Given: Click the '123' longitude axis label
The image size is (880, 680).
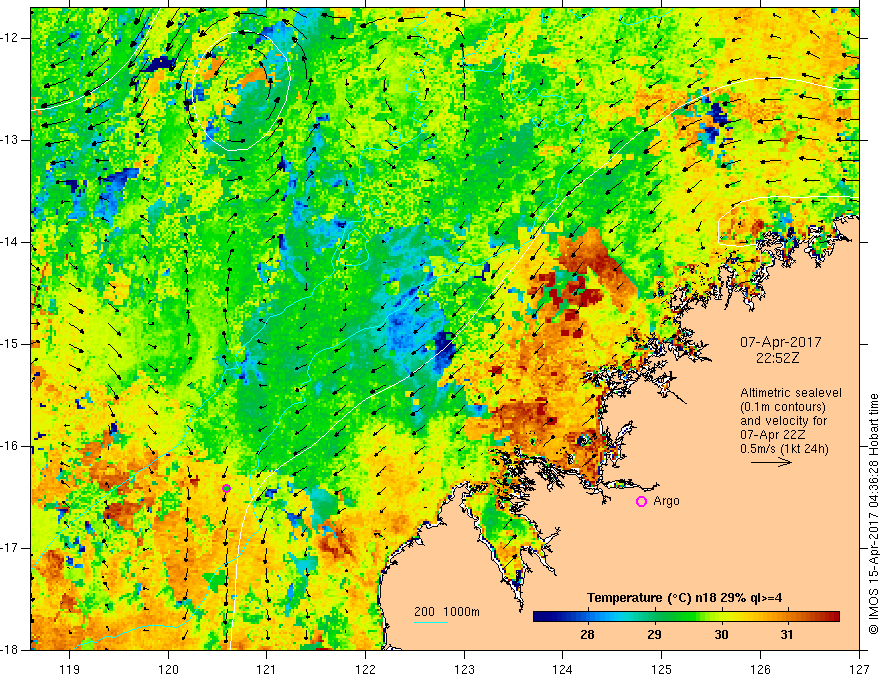Looking at the screenshot, I should click(x=464, y=669).
